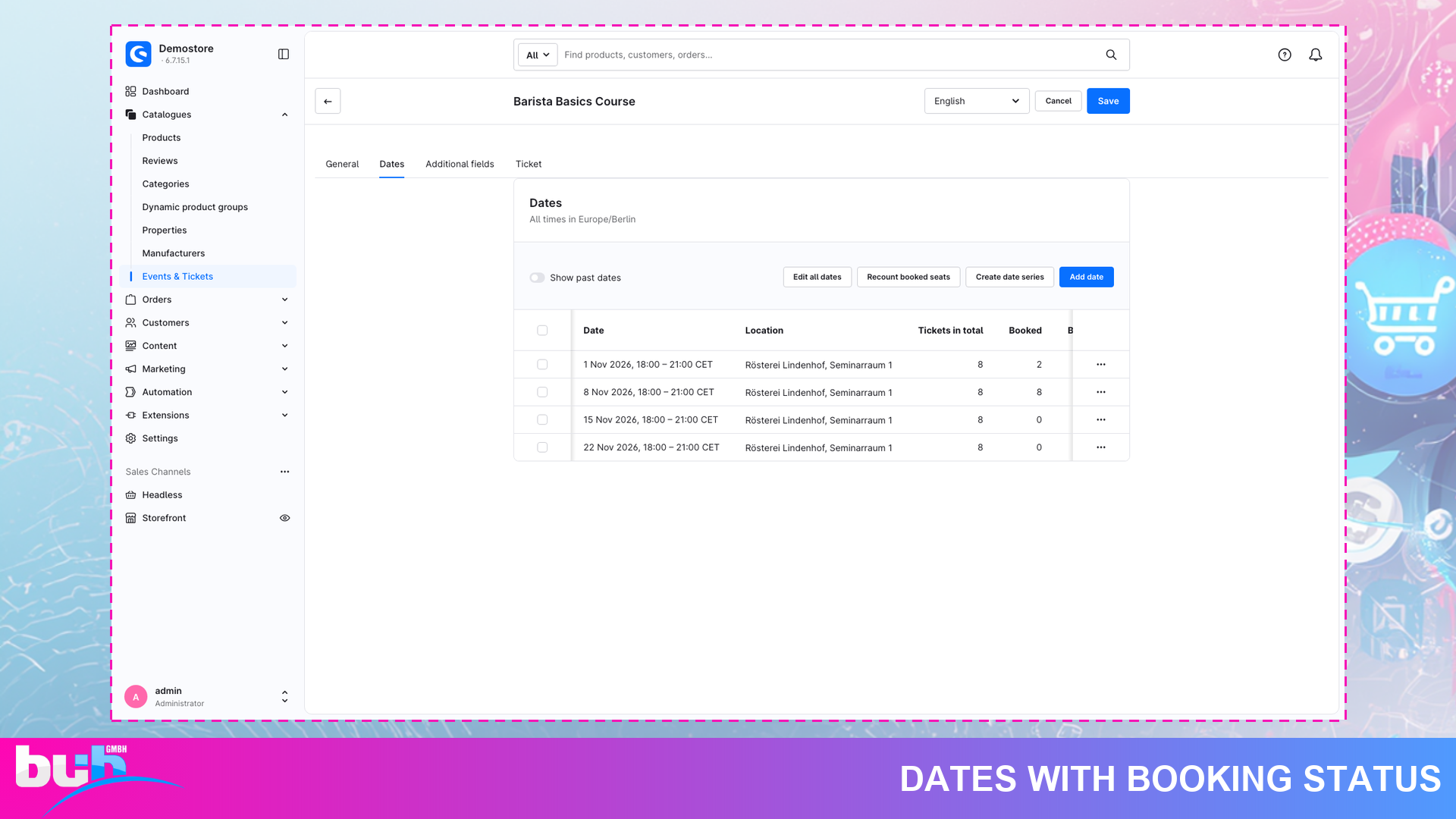This screenshot has height=819, width=1456.
Task: Open the help center question icon
Action: pyautogui.click(x=1285, y=55)
